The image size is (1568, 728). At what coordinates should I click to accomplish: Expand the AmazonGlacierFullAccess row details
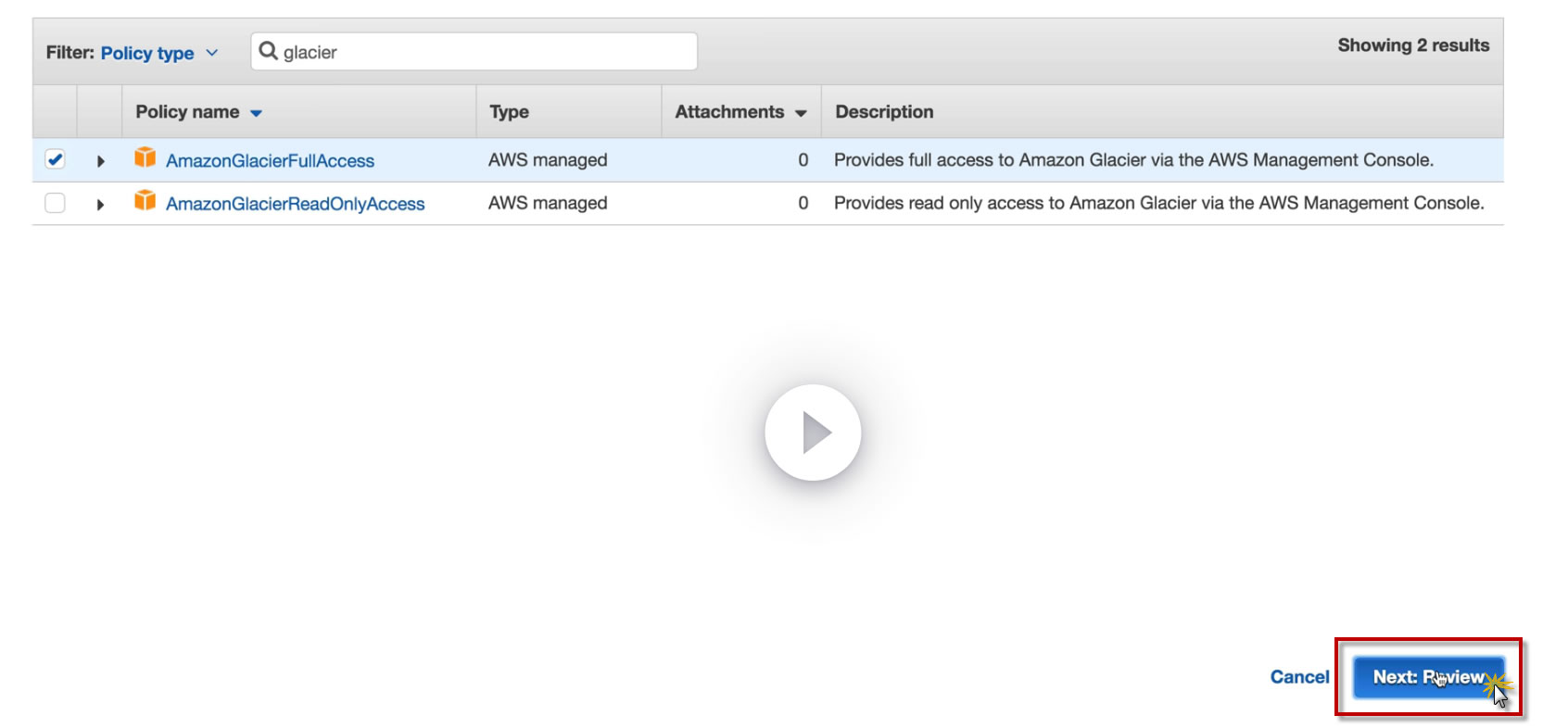click(x=100, y=161)
